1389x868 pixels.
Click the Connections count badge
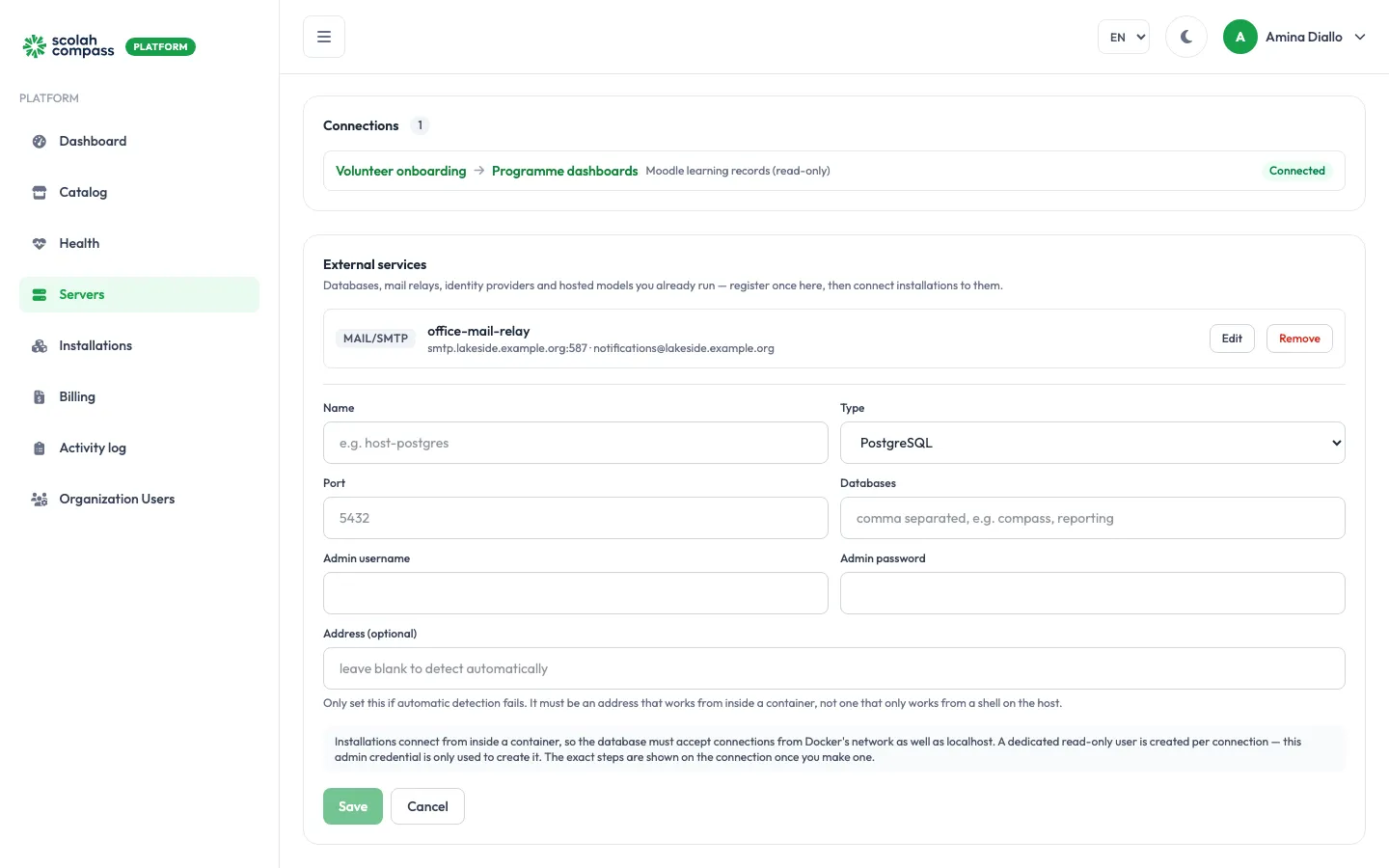(x=420, y=125)
